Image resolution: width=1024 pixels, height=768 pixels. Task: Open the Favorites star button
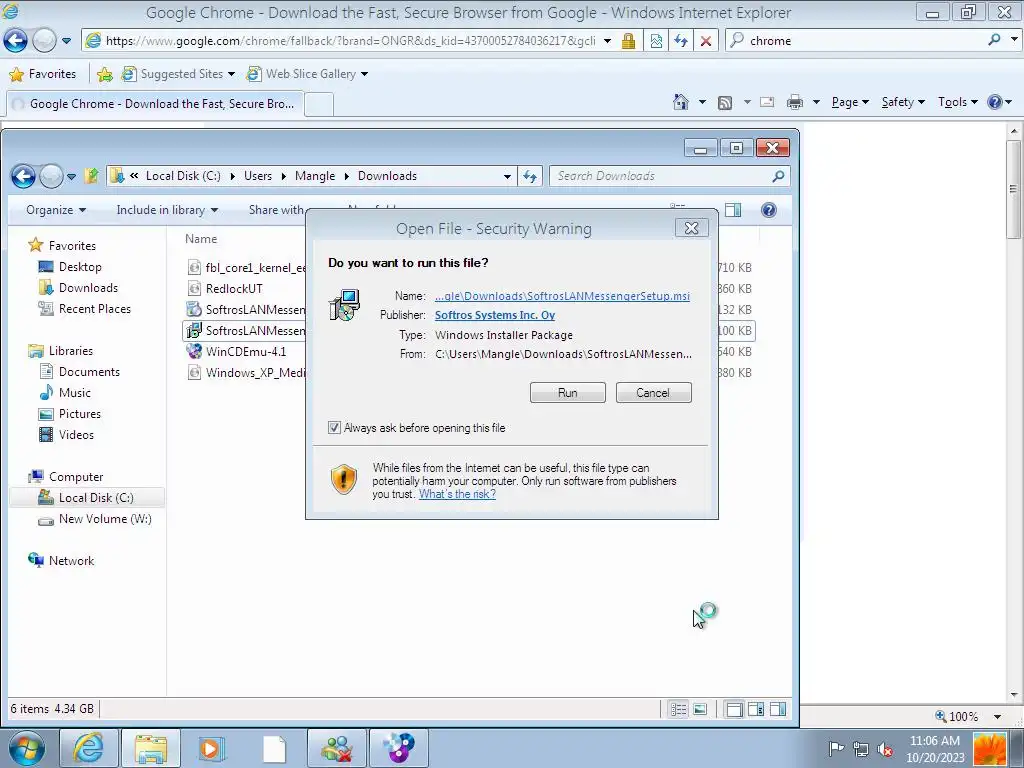[43, 74]
